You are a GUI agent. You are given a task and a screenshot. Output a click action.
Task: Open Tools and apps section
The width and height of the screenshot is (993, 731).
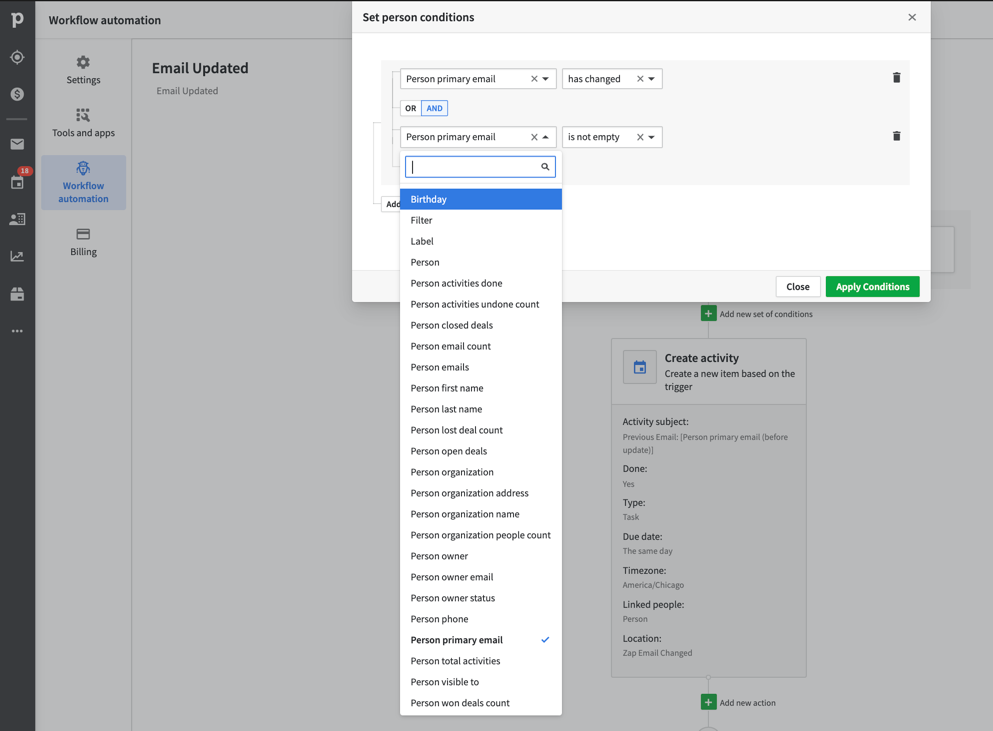point(83,123)
